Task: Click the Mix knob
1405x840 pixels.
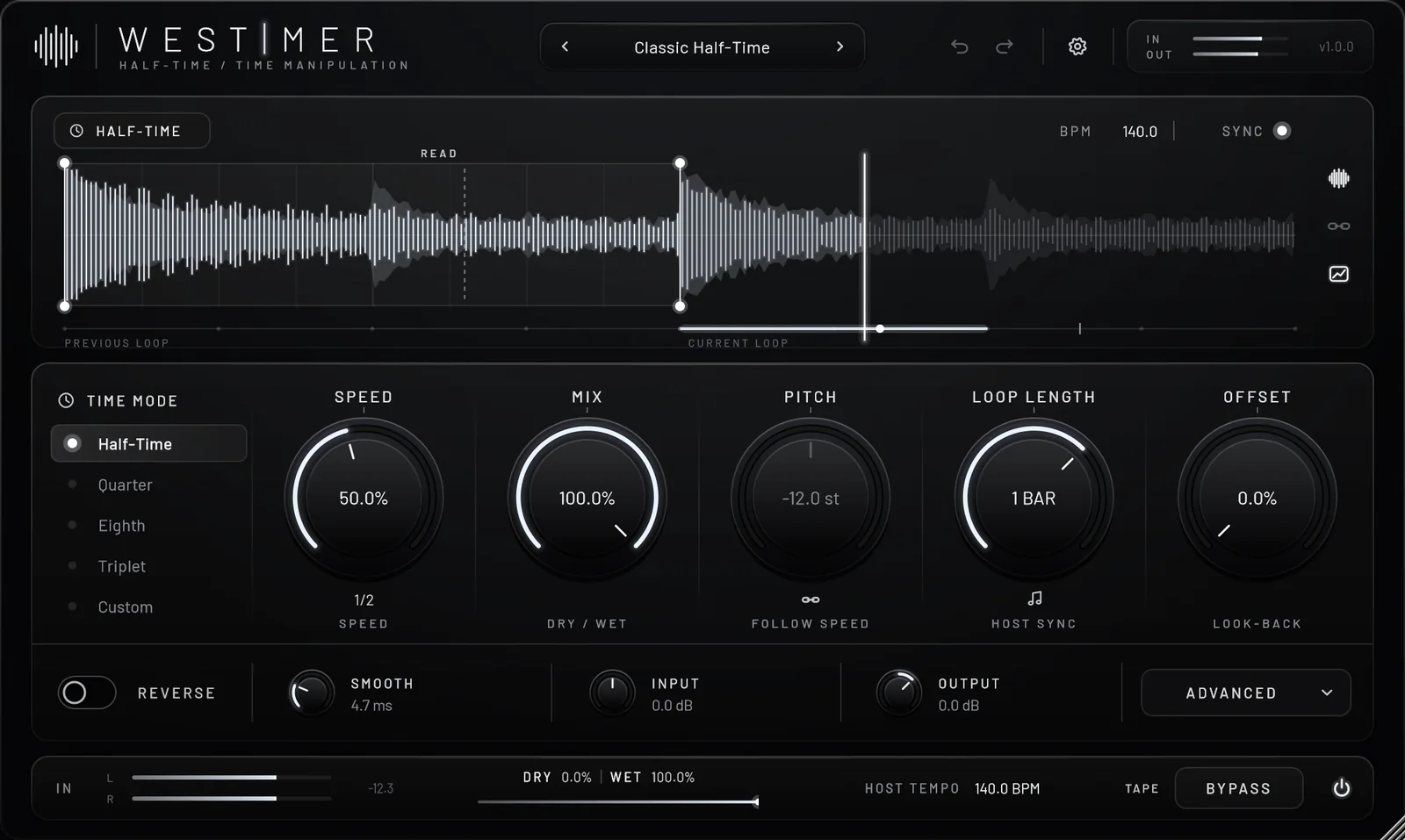Action: coord(587,498)
